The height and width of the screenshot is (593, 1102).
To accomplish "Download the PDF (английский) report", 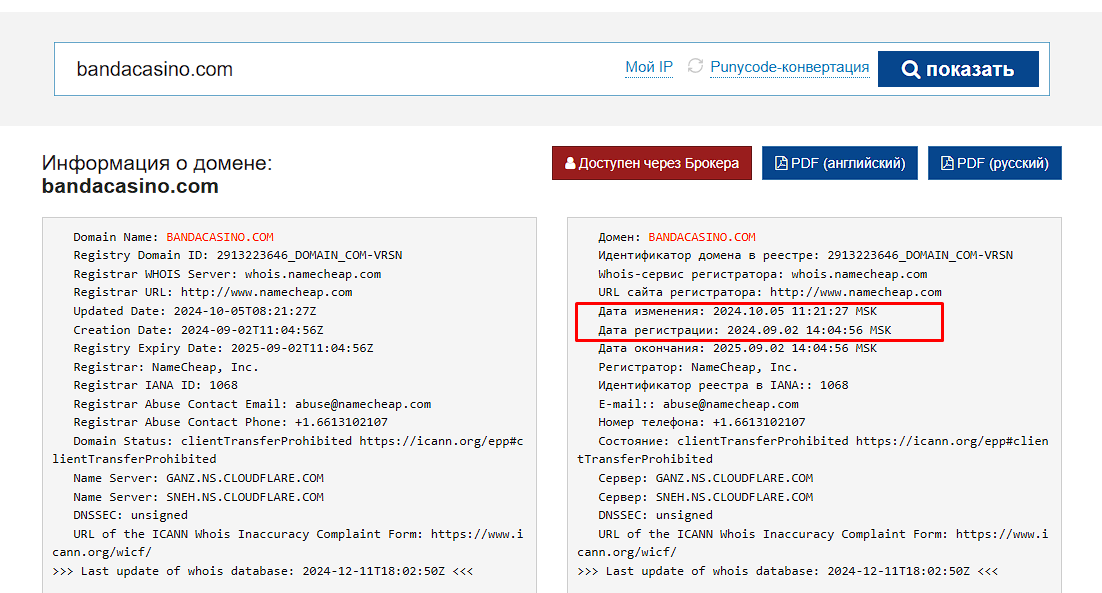I will tap(840, 163).
